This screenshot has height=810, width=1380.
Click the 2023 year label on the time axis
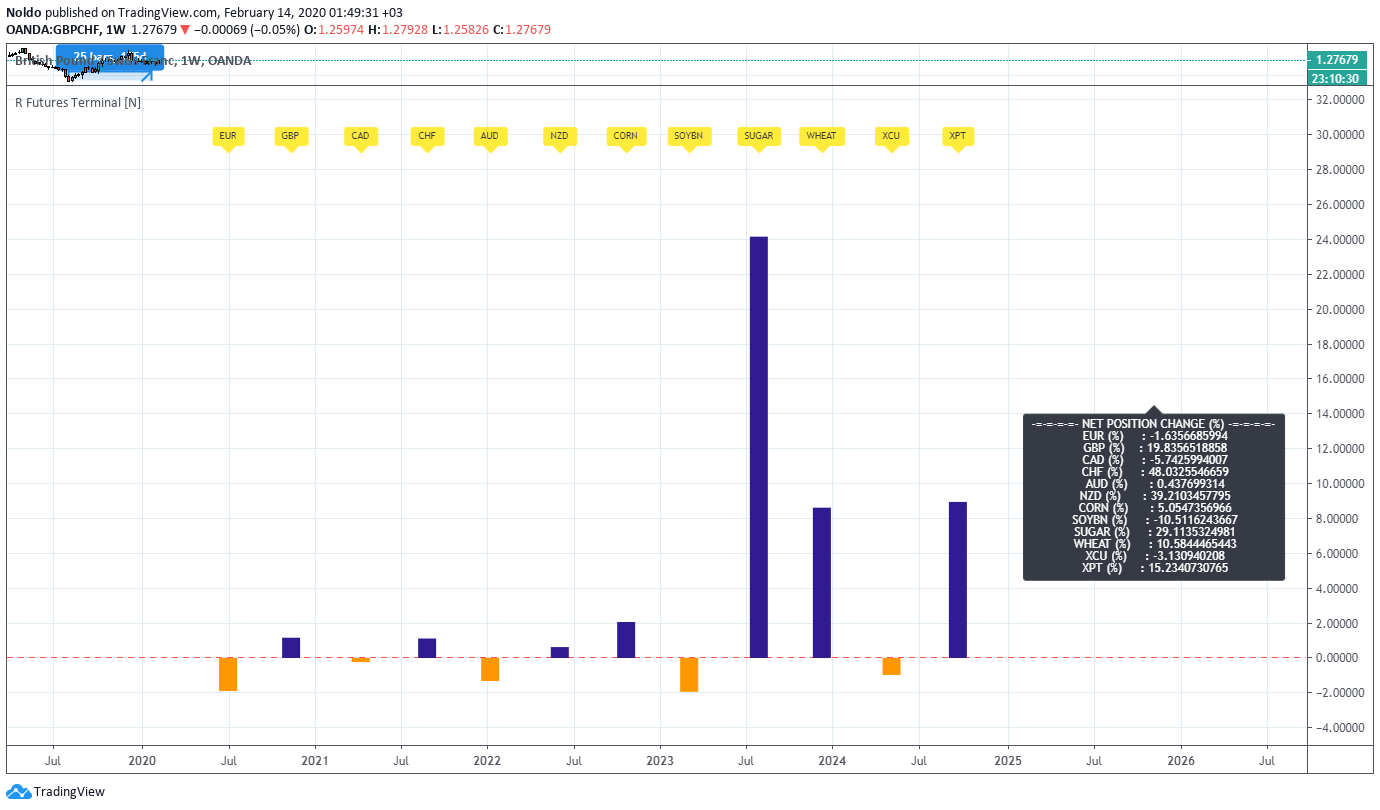tap(660, 761)
